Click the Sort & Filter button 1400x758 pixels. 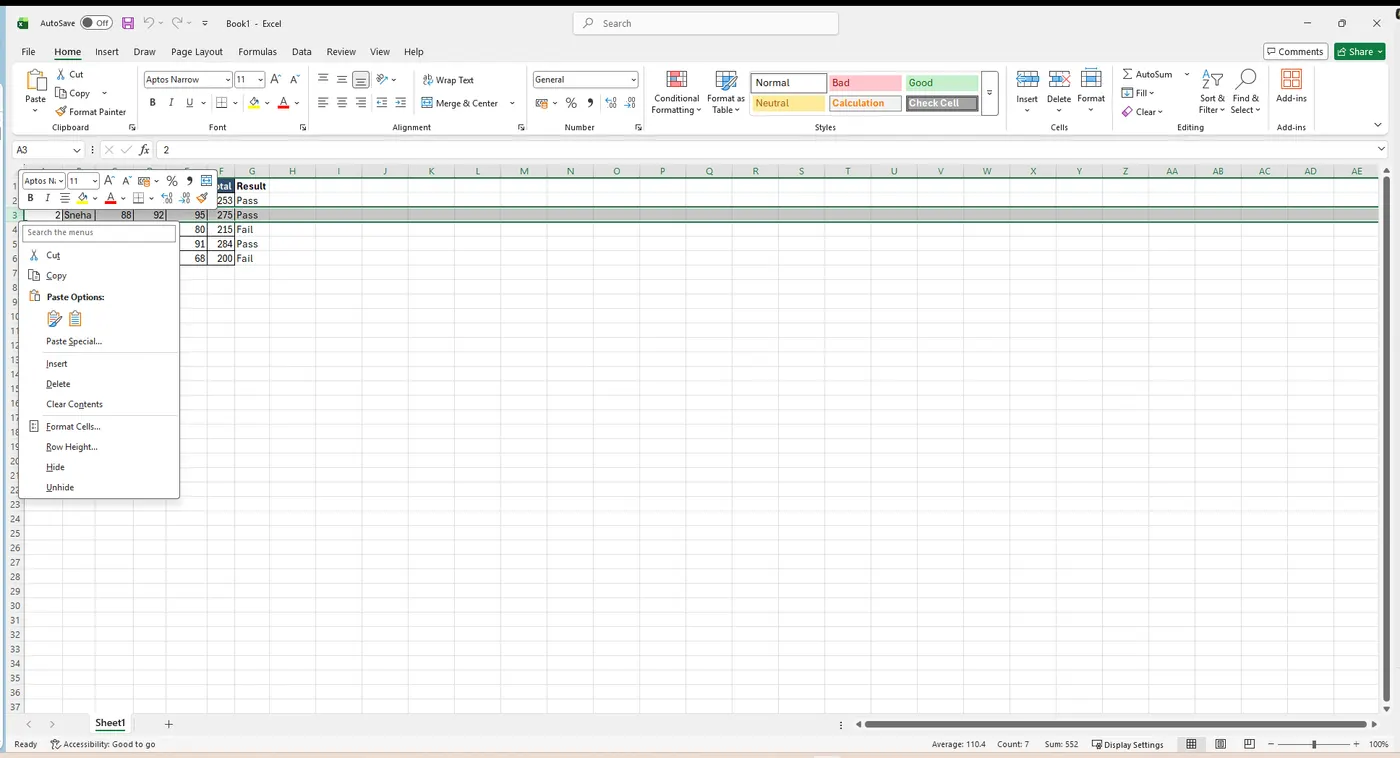(1211, 91)
